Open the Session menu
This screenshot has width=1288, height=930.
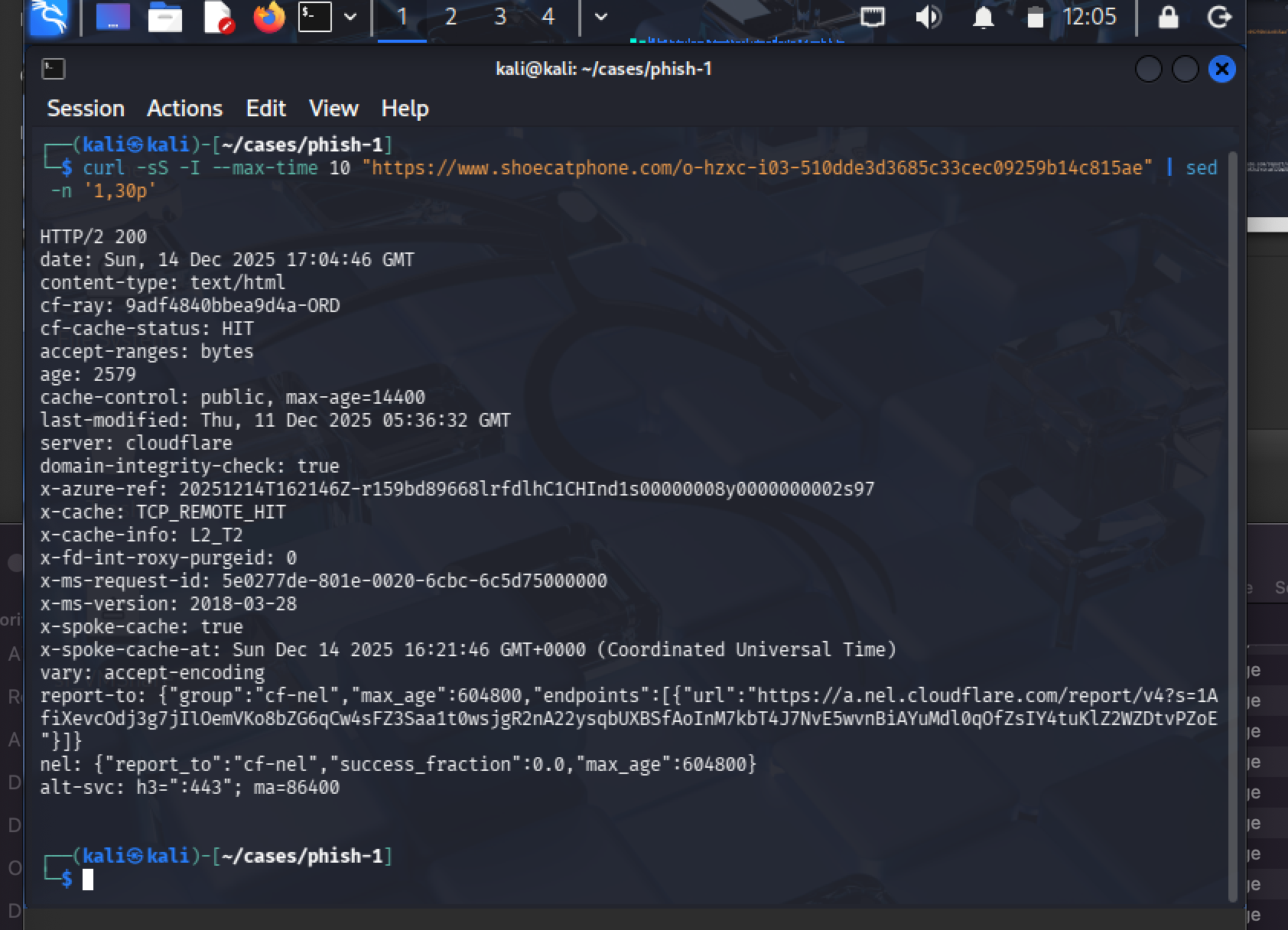pyautogui.click(x=86, y=109)
